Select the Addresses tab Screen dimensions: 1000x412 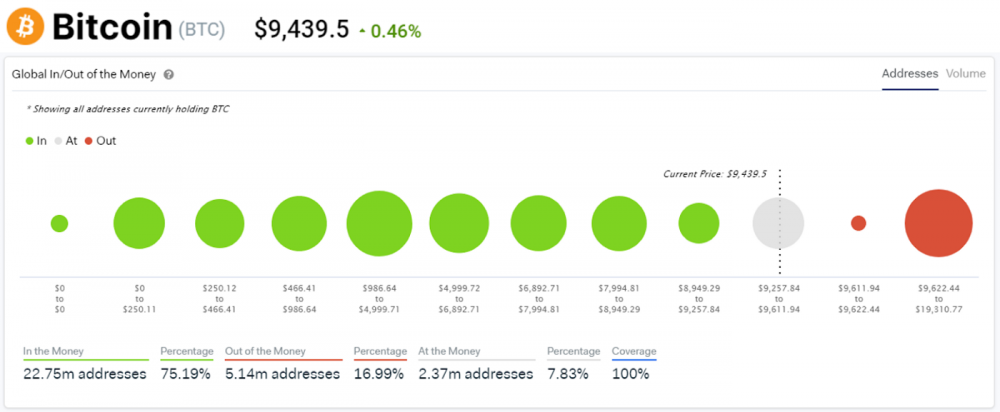[909, 73]
